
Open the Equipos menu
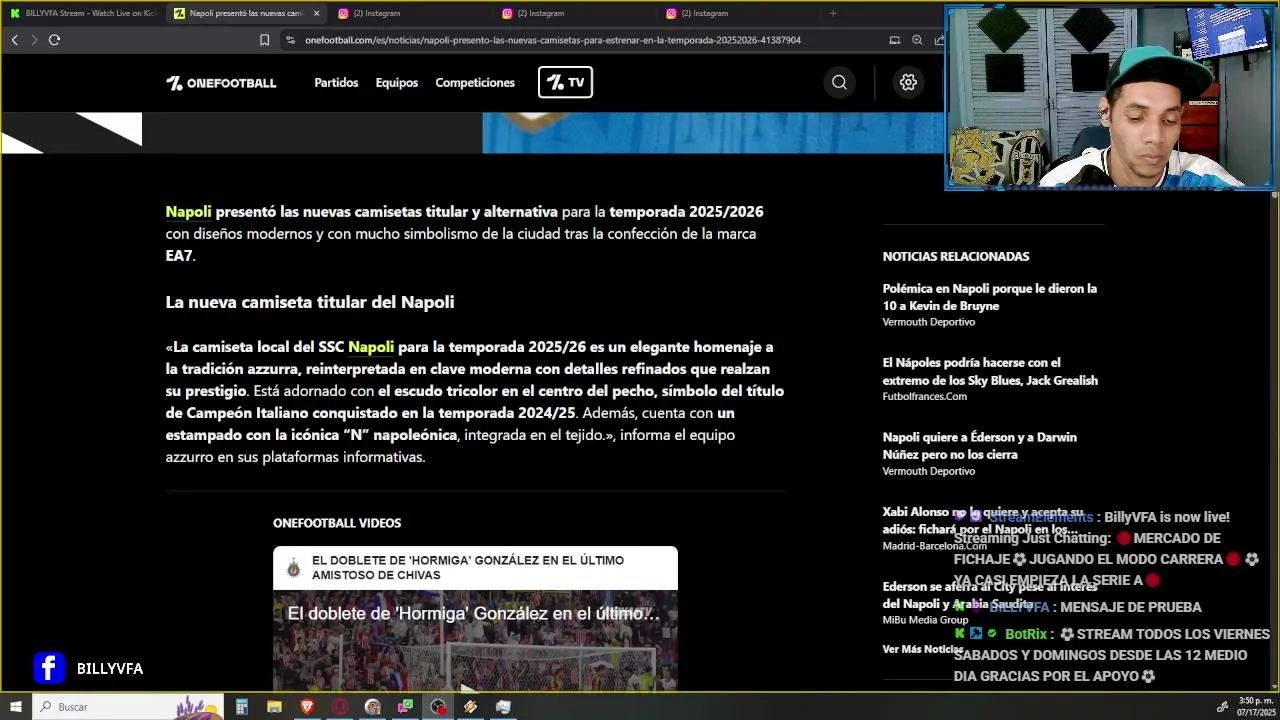[397, 83]
